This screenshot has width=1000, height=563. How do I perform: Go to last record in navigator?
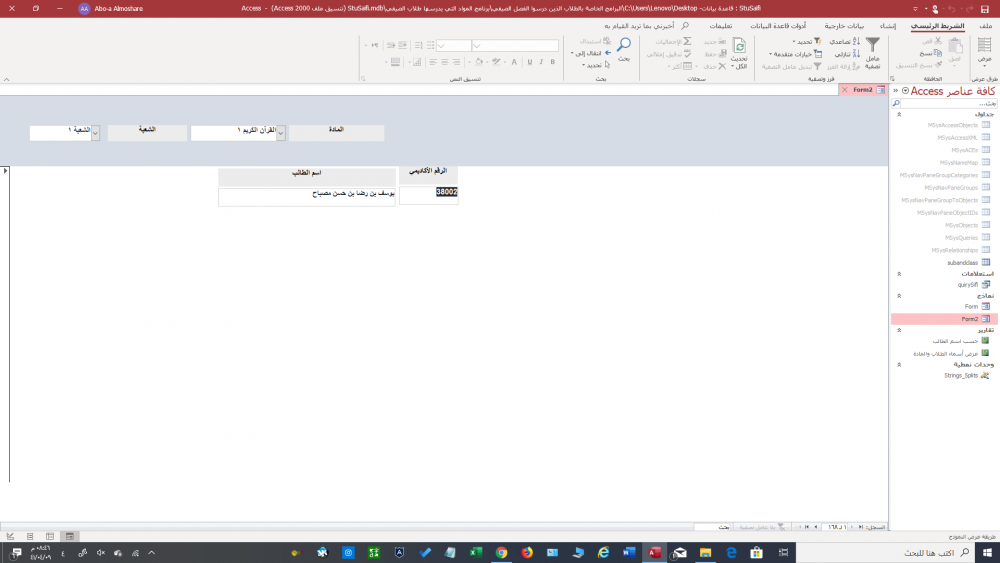click(807, 527)
